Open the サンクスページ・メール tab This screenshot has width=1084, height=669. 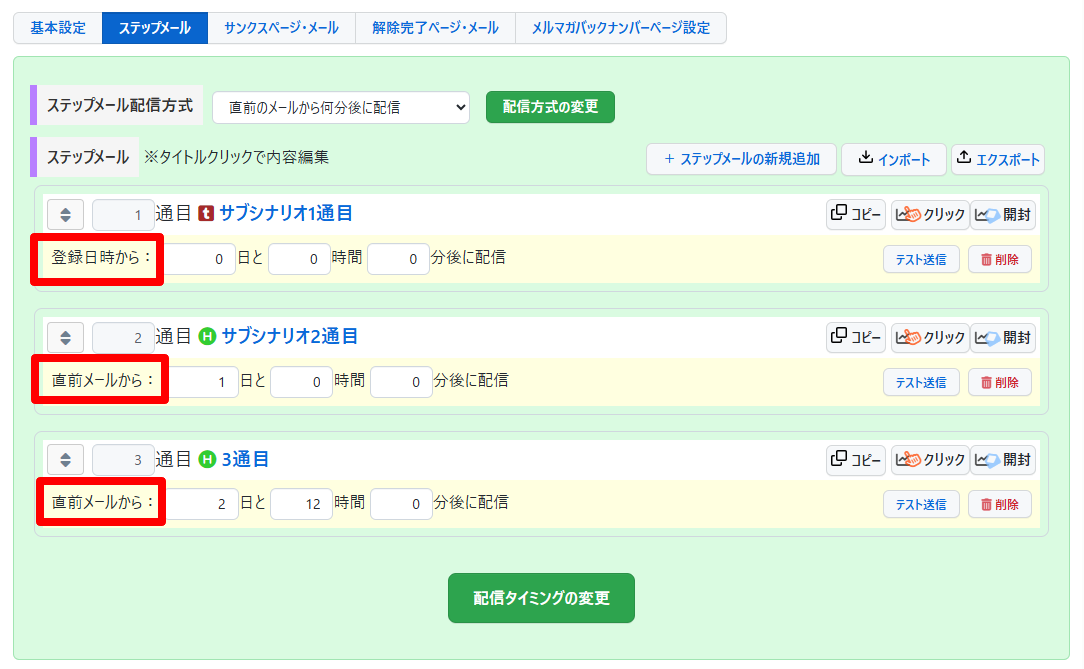pos(281,28)
